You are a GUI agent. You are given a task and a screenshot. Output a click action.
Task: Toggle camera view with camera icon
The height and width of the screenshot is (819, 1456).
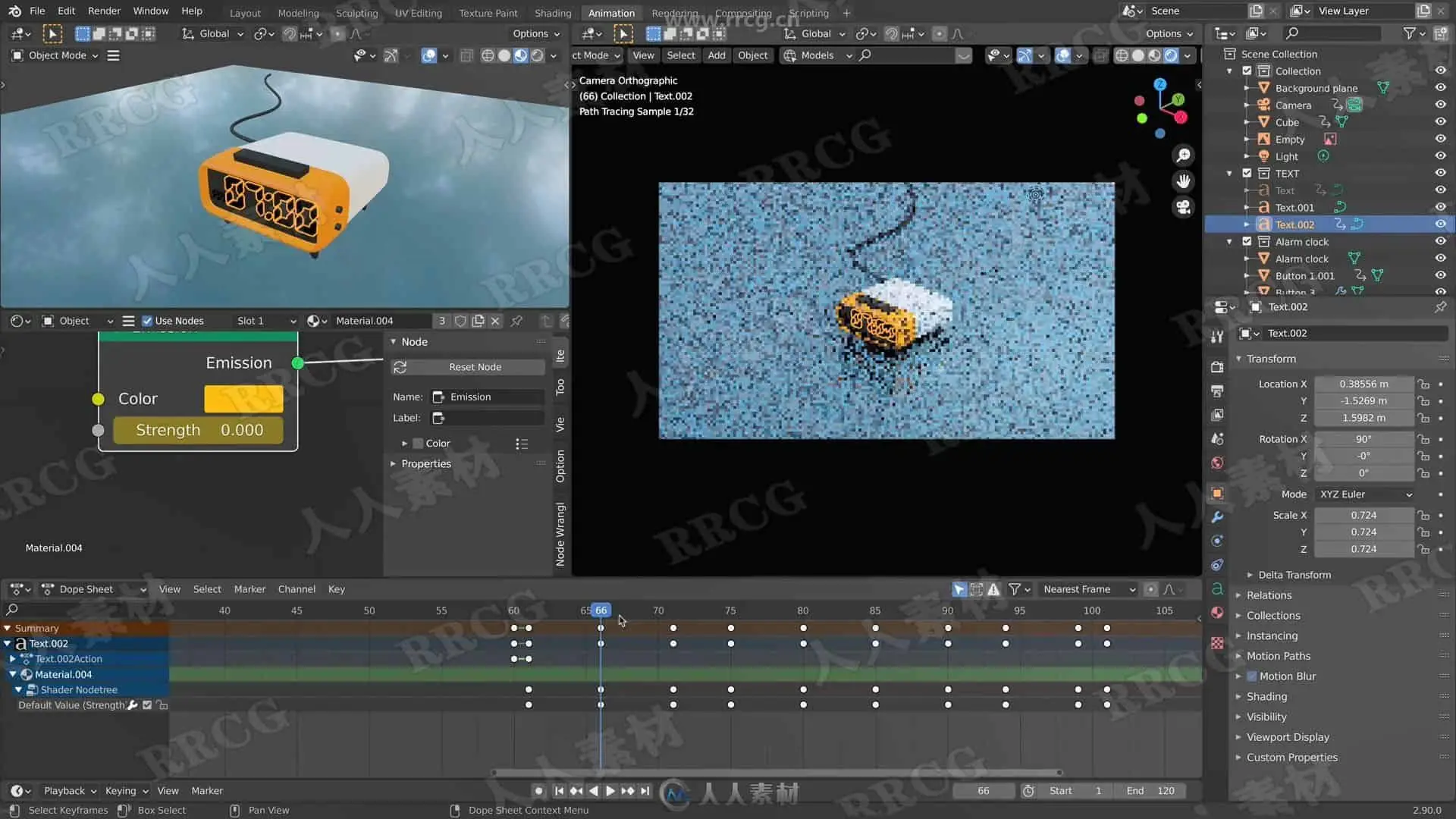pyautogui.click(x=1183, y=207)
